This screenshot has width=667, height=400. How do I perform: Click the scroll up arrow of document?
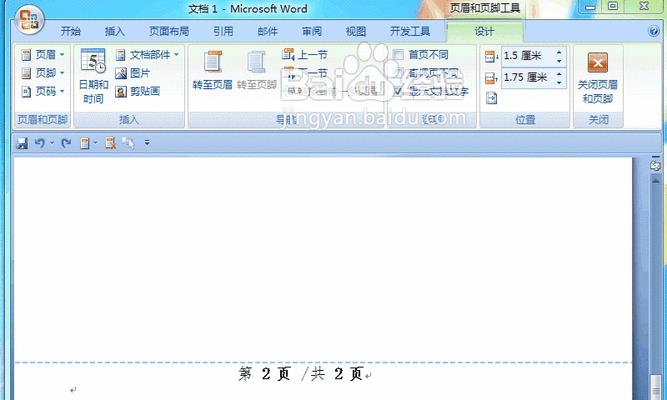pyautogui.click(x=656, y=180)
